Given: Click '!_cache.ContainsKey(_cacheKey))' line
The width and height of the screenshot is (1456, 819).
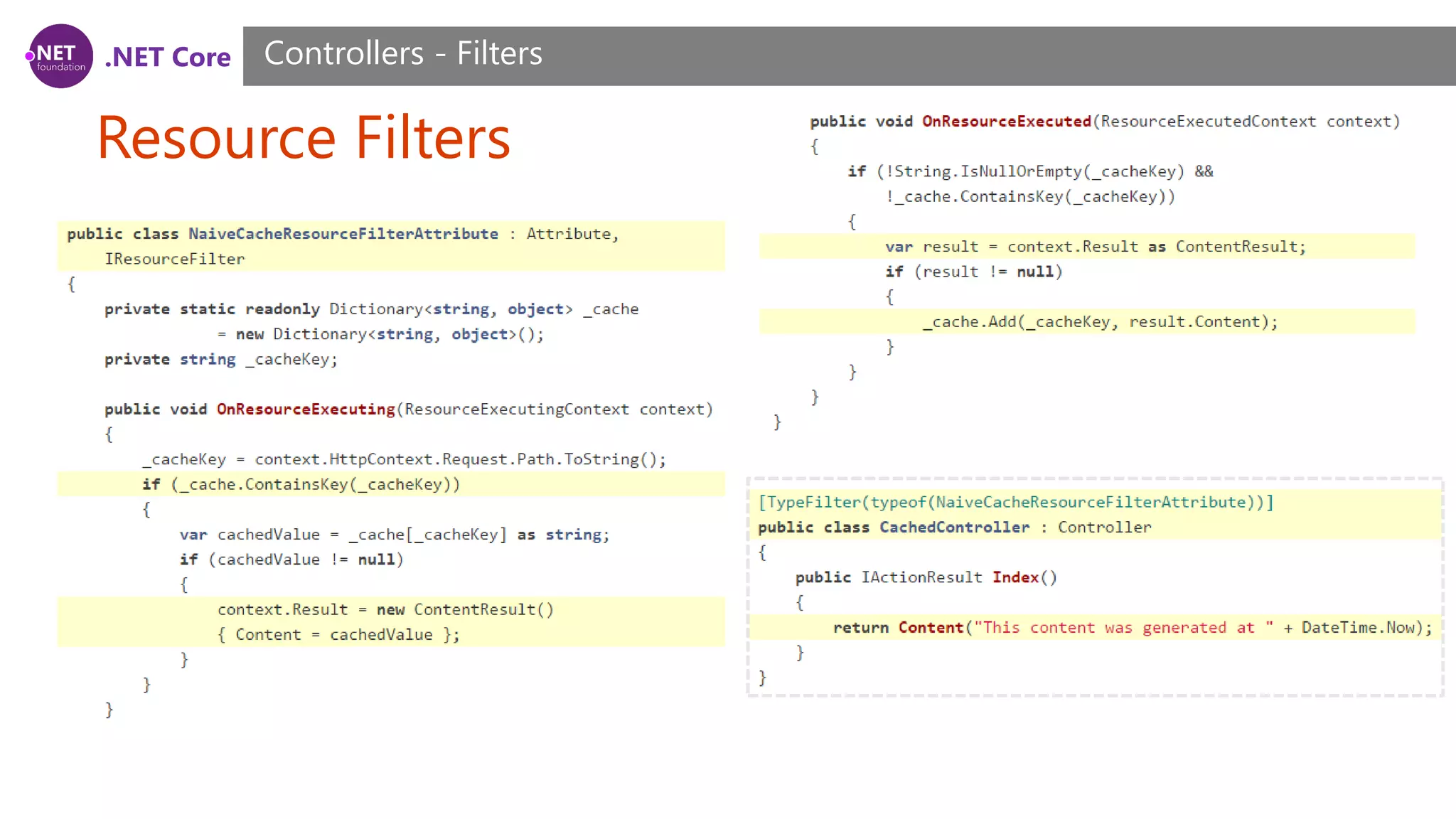Looking at the screenshot, I should point(1030,197).
